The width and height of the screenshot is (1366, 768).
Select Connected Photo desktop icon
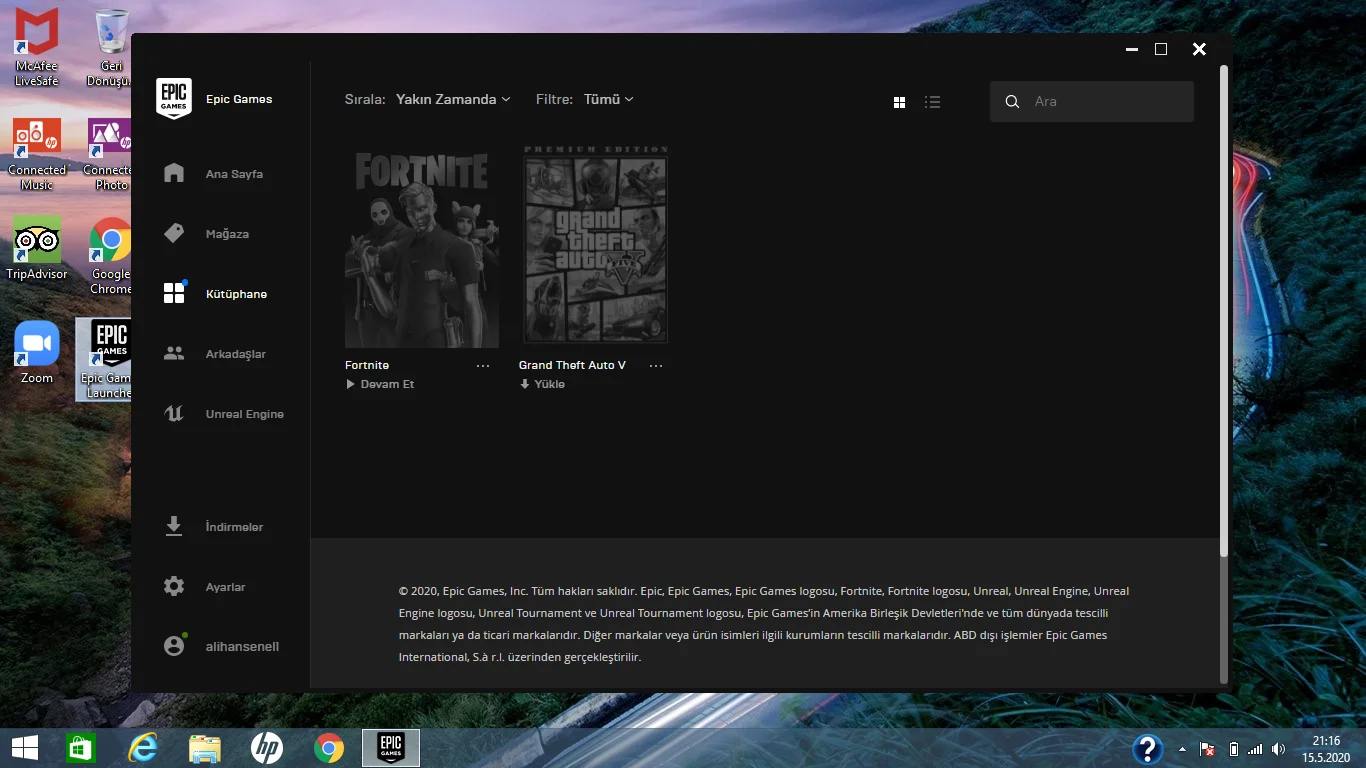click(108, 154)
